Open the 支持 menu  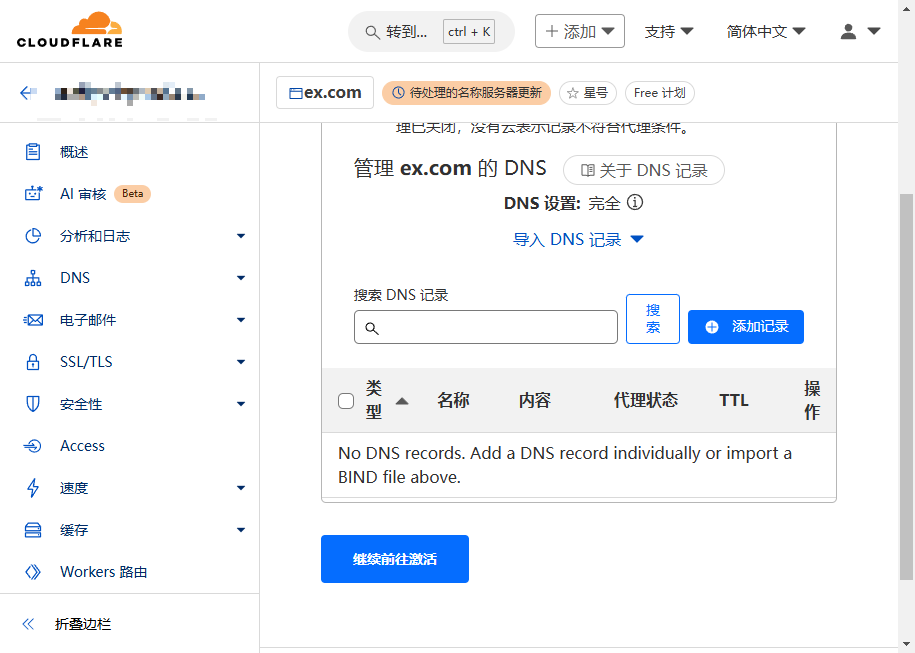click(x=669, y=31)
